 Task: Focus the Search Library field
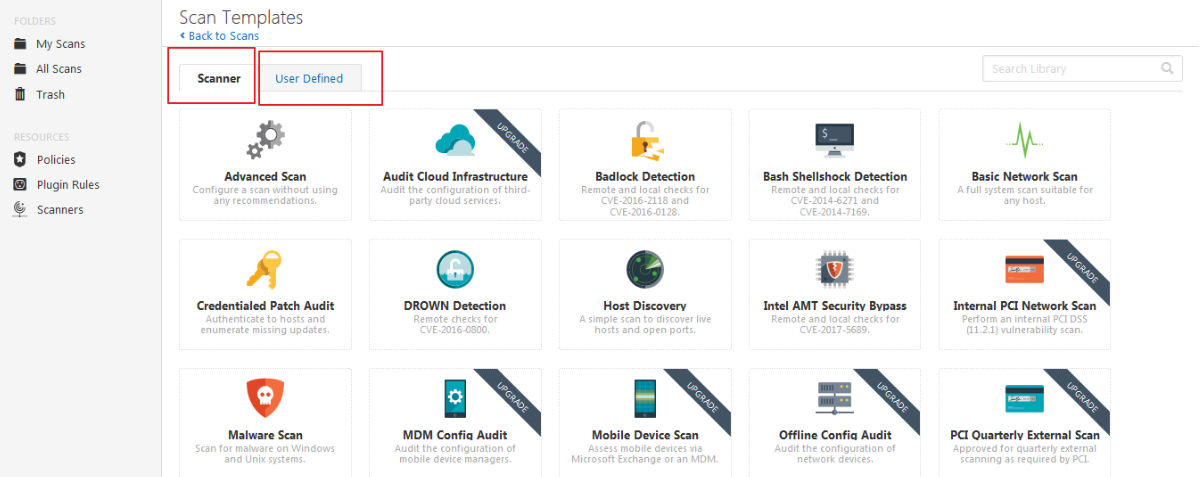pyautogui.click(x=1083, y=69)
